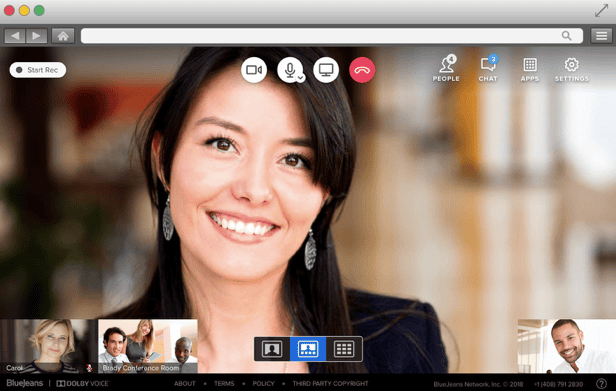This screenshot has height=391, width=616.
Task: Open the Terms link
Action: click(224, 384)
